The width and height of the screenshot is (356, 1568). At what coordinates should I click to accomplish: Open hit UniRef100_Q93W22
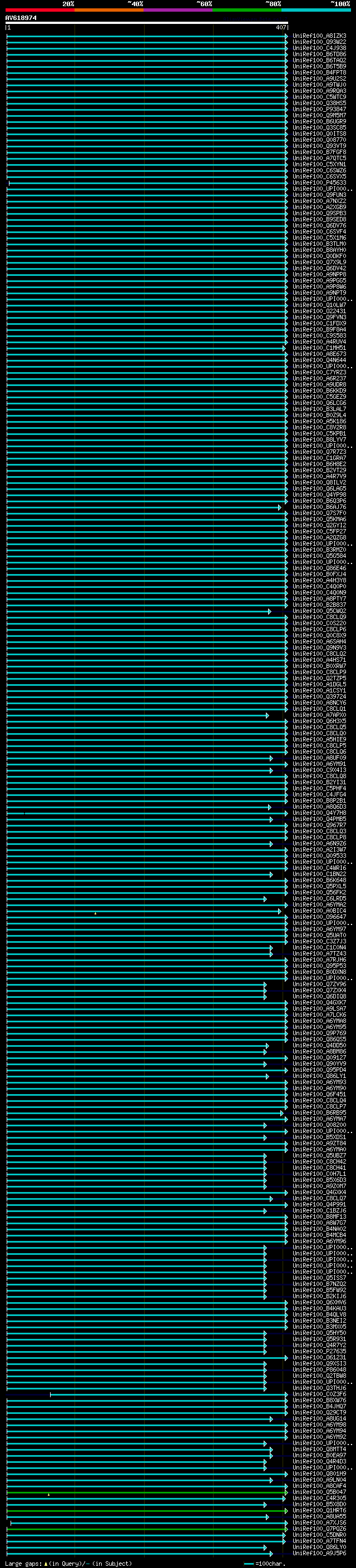(x=319, y=42)
